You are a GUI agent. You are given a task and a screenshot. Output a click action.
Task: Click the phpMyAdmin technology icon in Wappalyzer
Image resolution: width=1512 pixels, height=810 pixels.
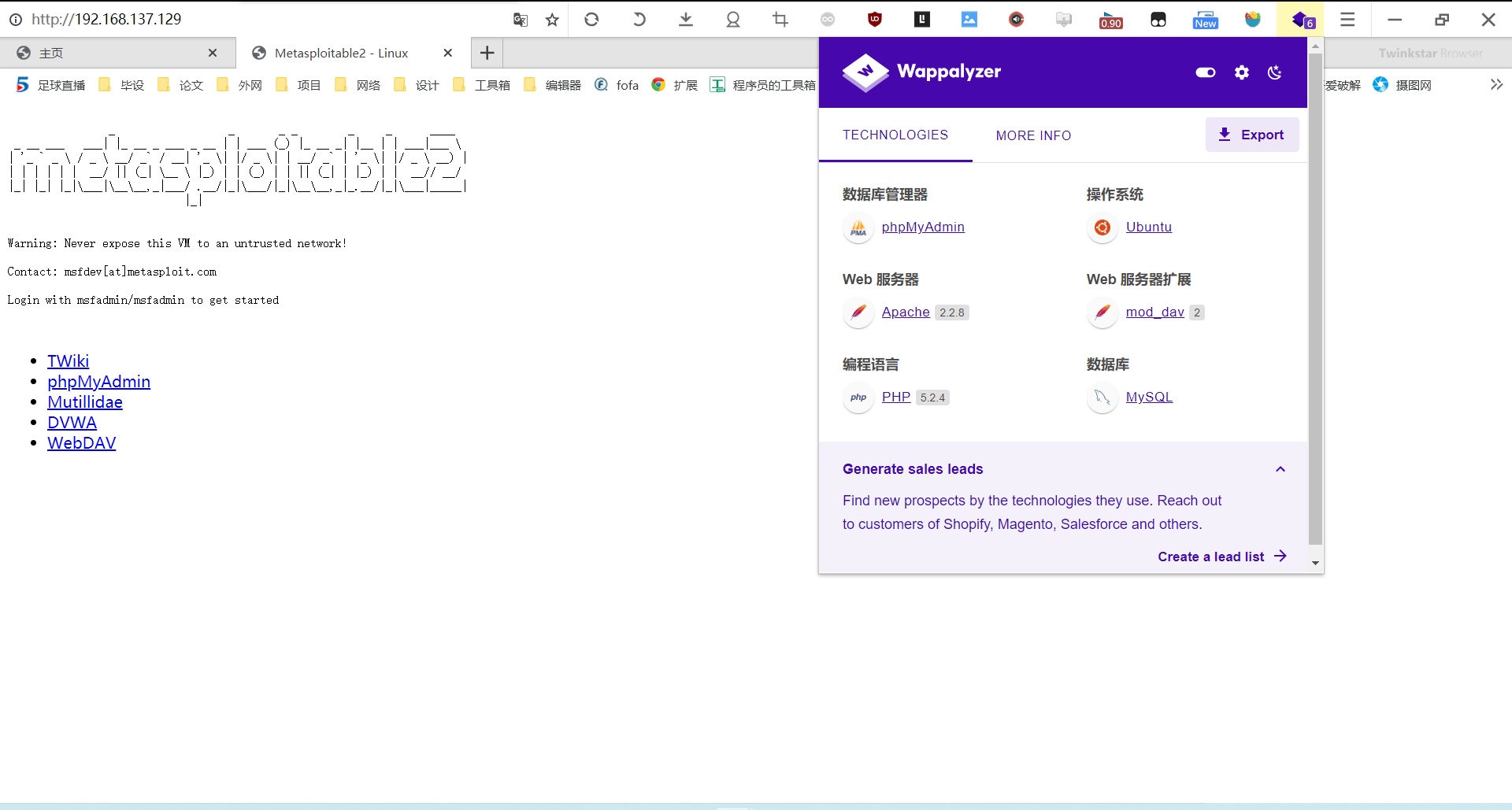click(858, 228)
